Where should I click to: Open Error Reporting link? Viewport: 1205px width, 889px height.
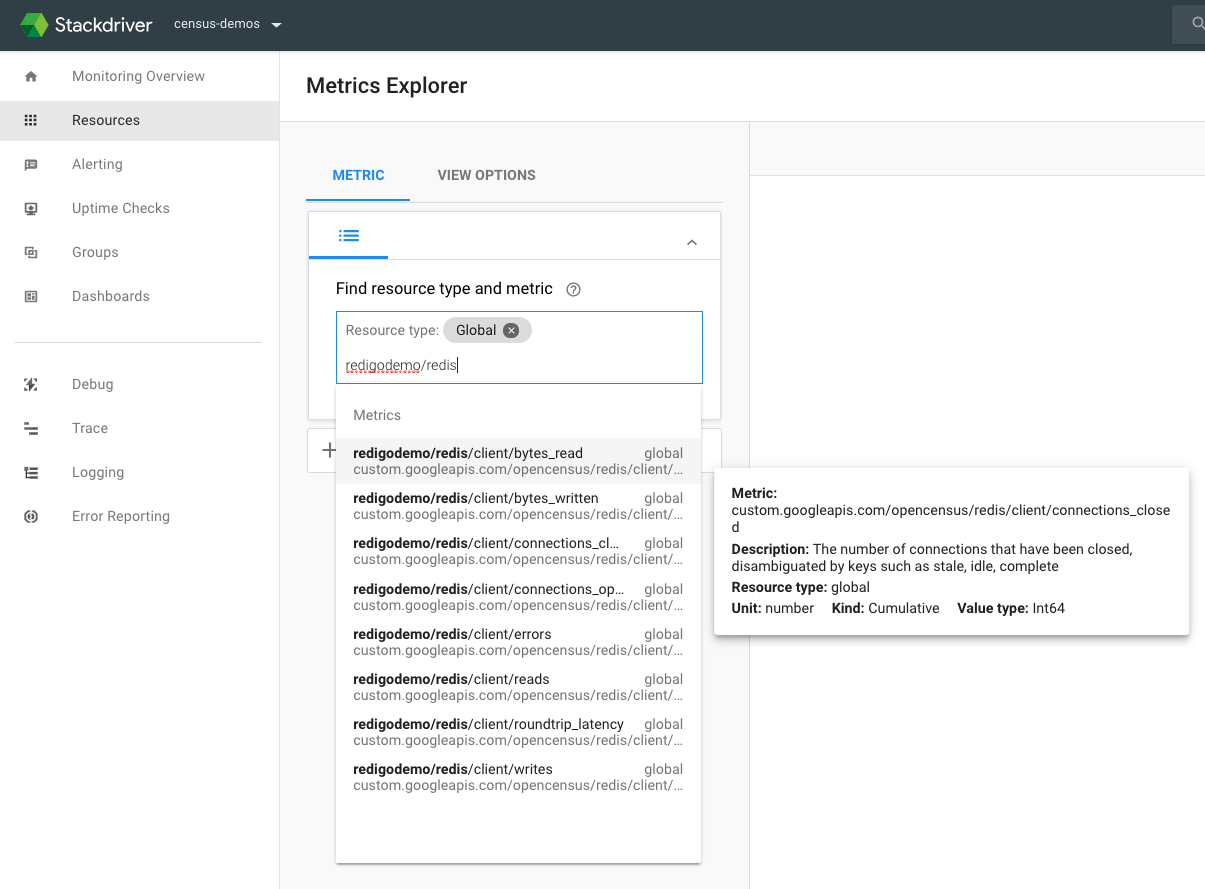click(x=121, y=516)
